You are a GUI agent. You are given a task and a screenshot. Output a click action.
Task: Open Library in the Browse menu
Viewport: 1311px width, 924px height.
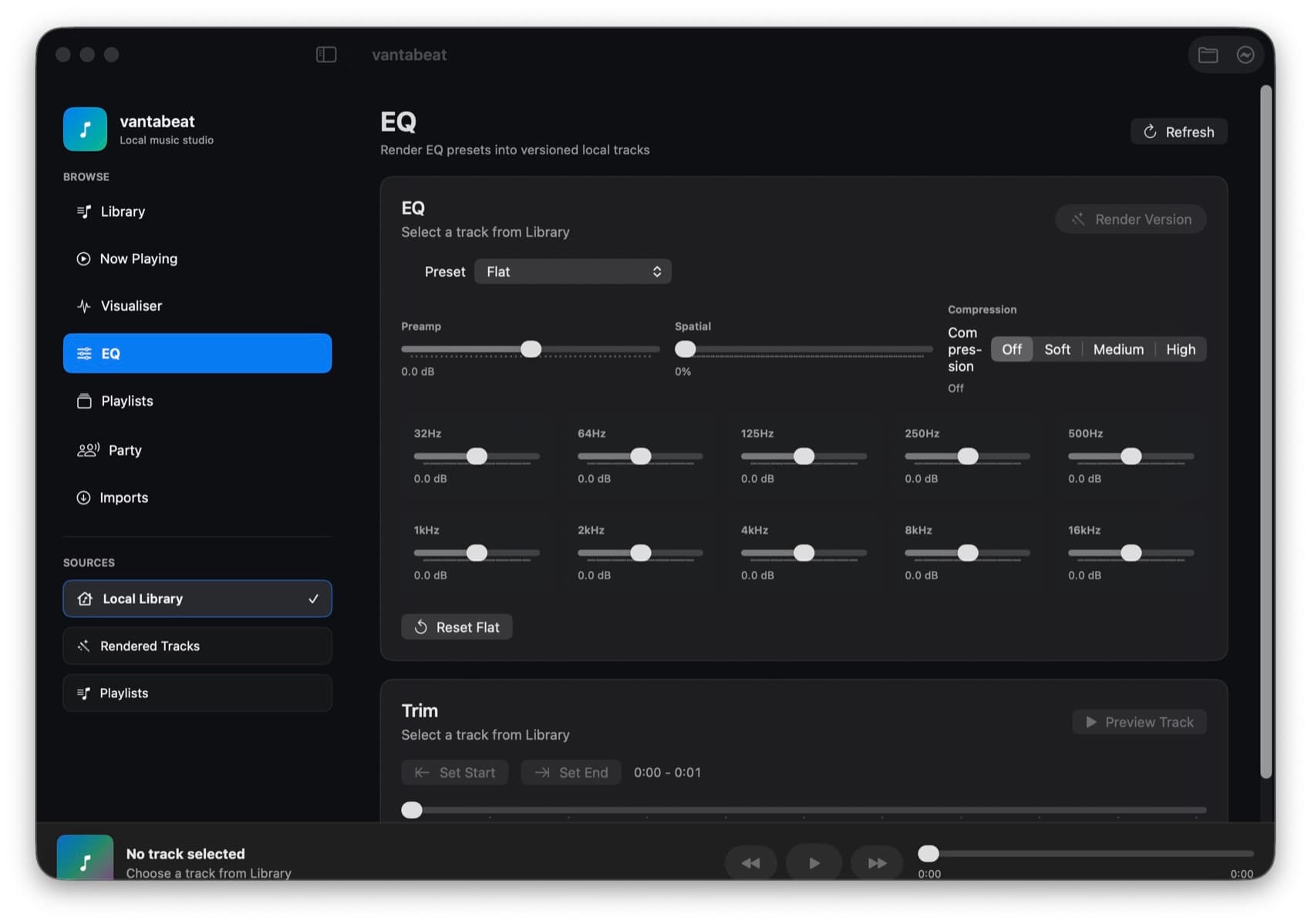197,211
